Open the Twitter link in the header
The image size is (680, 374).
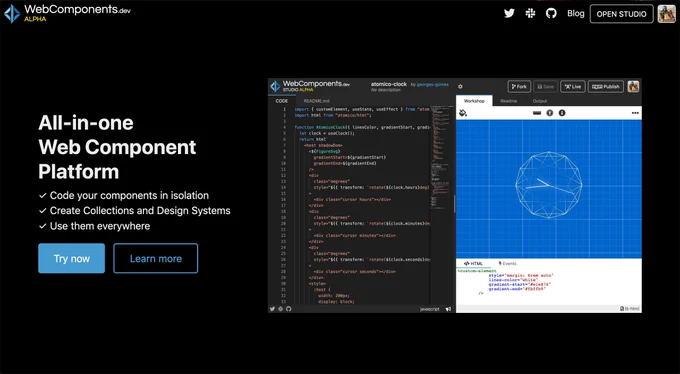(509, 13)
